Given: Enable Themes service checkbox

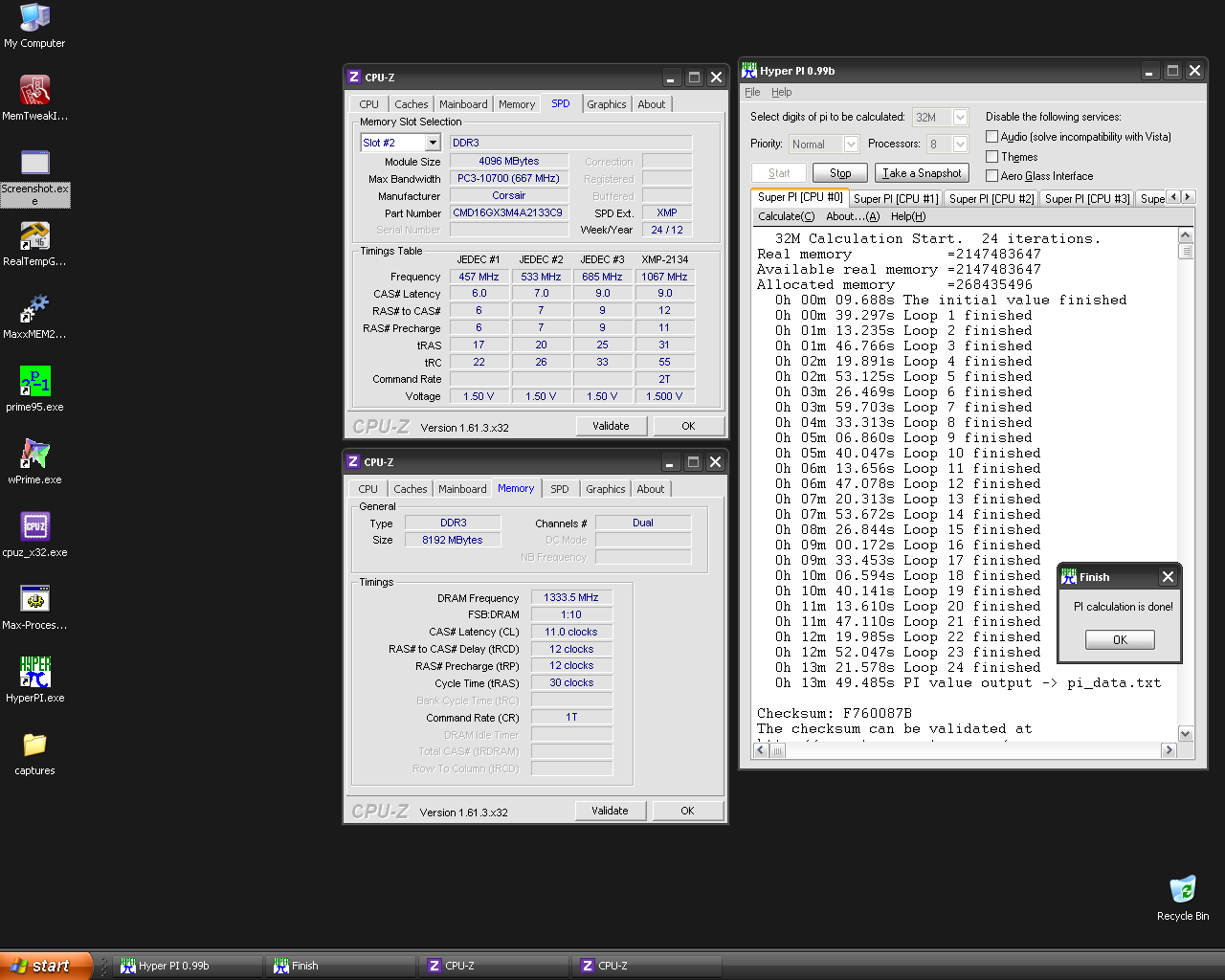Looking at the screenshot, I should tap(992, 157).
